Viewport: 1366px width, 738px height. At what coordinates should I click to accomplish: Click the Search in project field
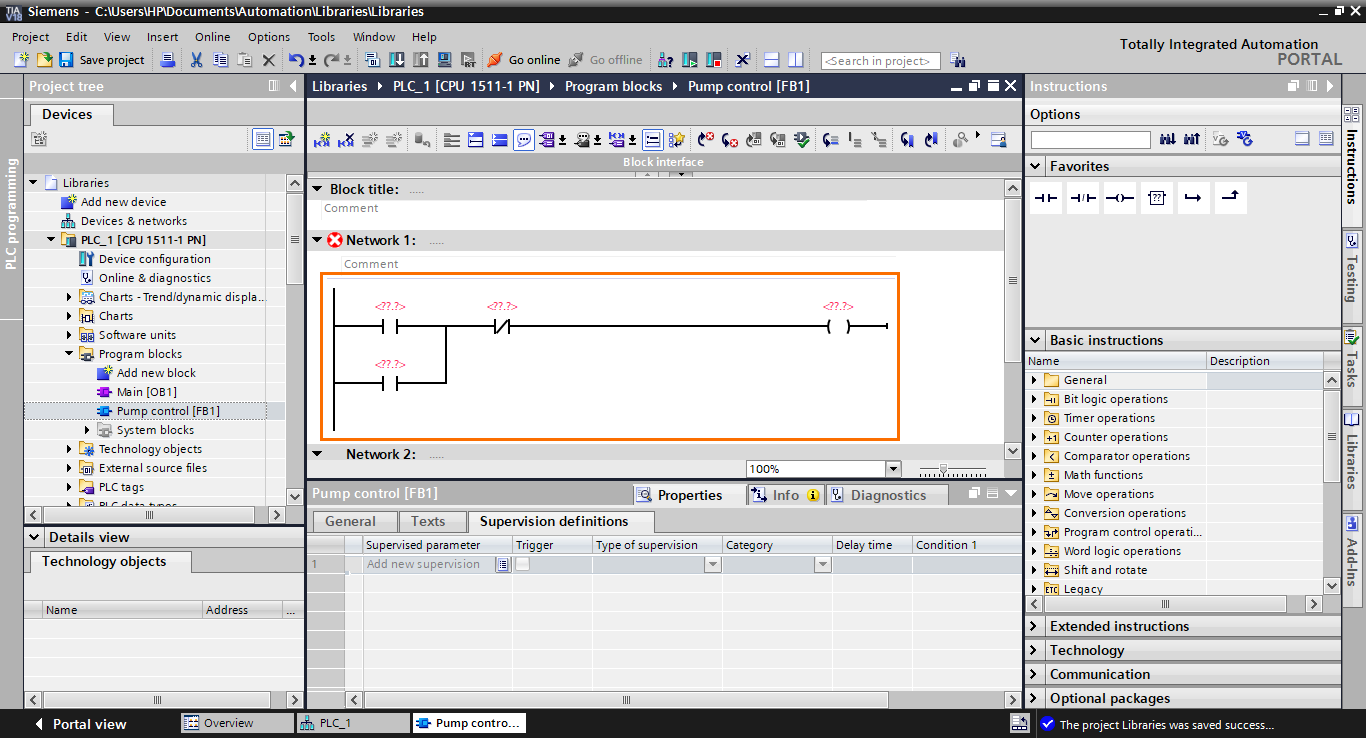tap(880, 60)
